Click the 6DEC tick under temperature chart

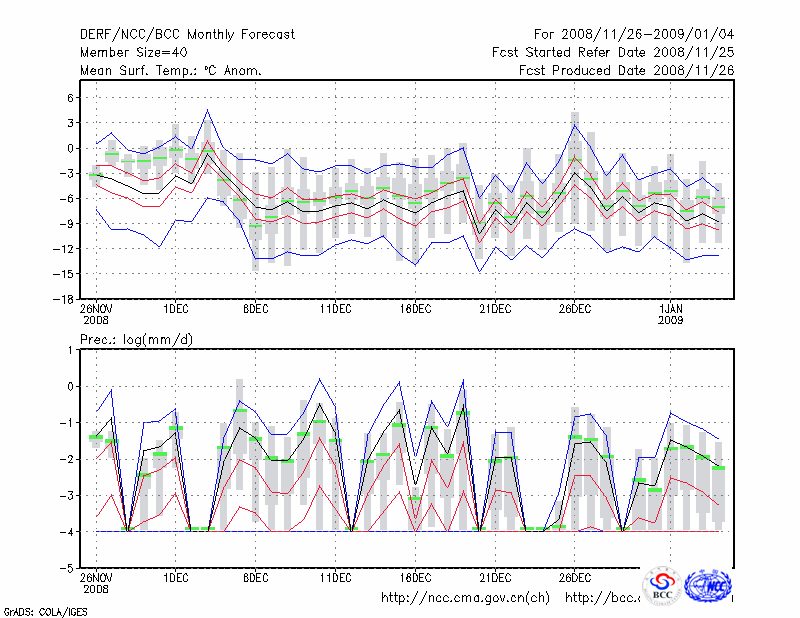click(x=255, y=309)
